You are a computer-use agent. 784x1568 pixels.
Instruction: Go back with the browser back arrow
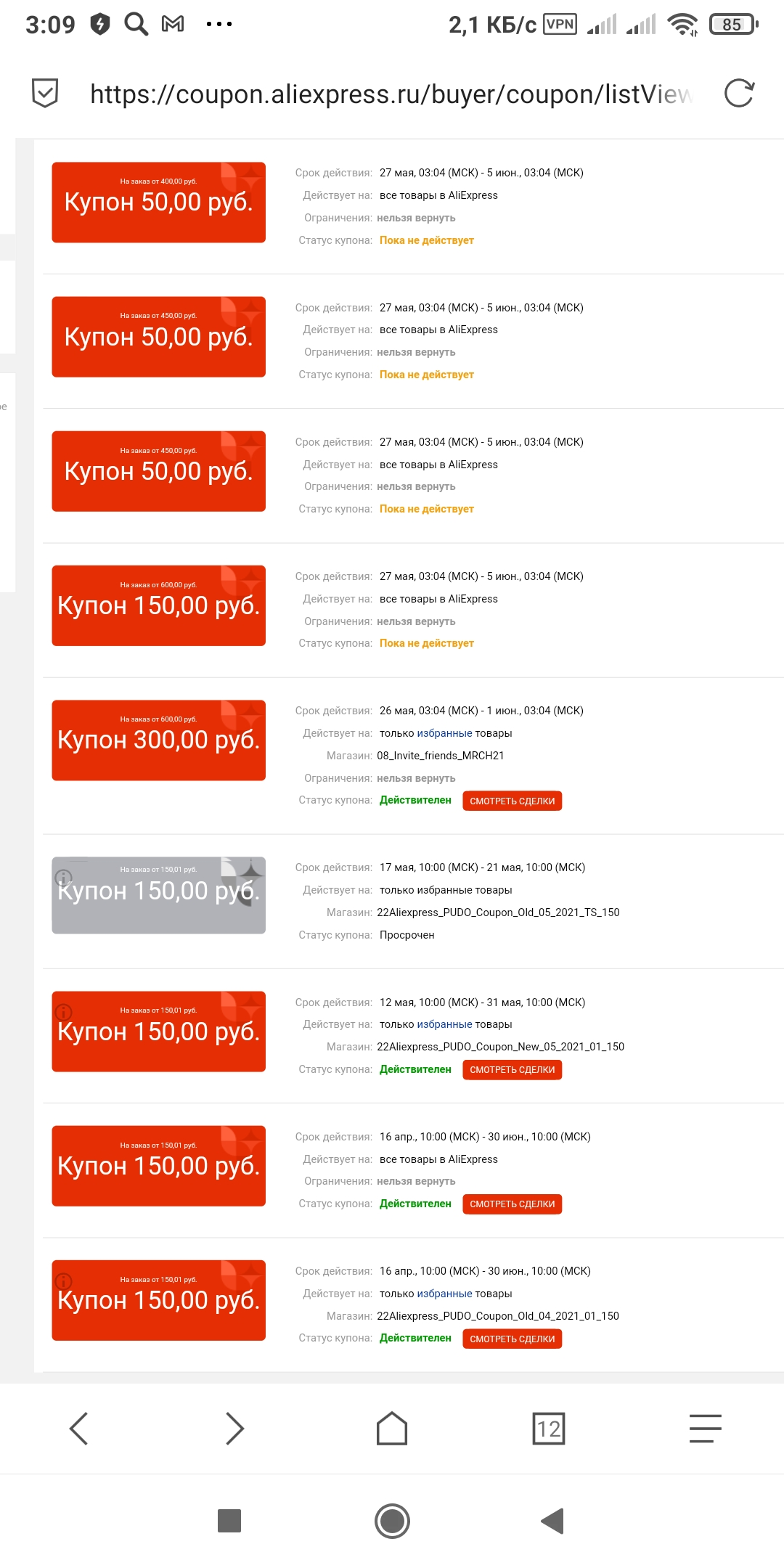pos(78,1429)
